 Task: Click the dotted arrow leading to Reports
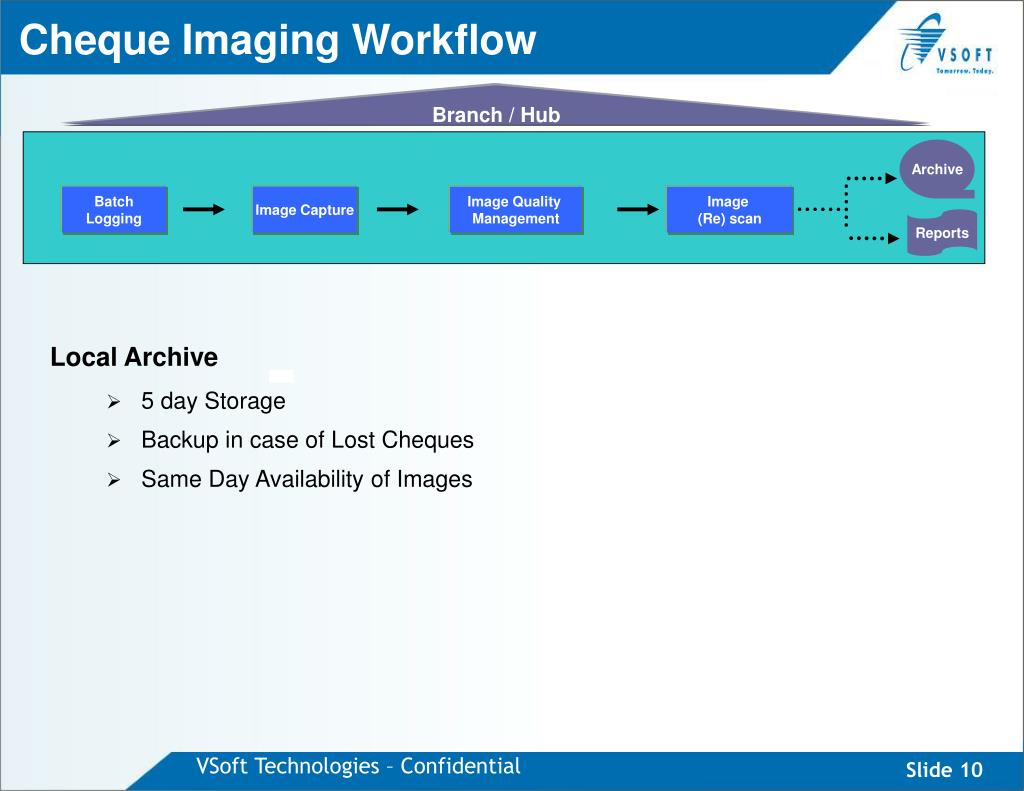[873, 238]
